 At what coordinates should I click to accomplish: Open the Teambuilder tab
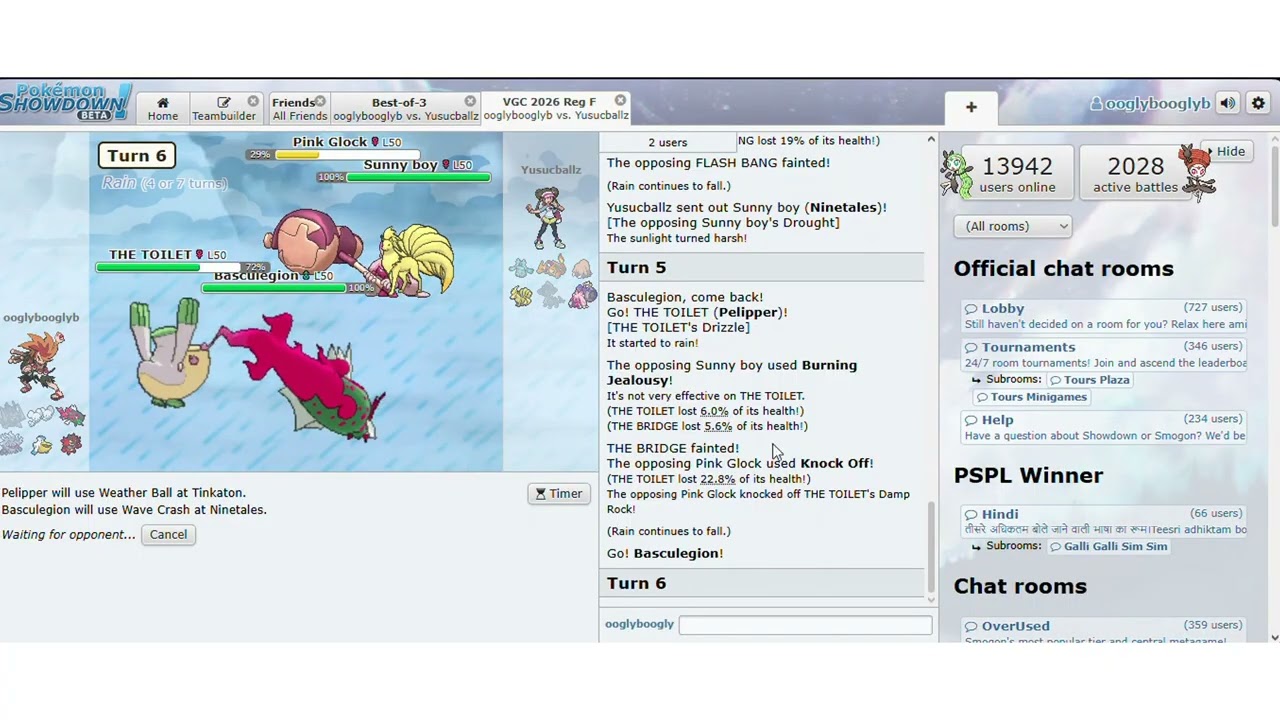pos(223,109)
